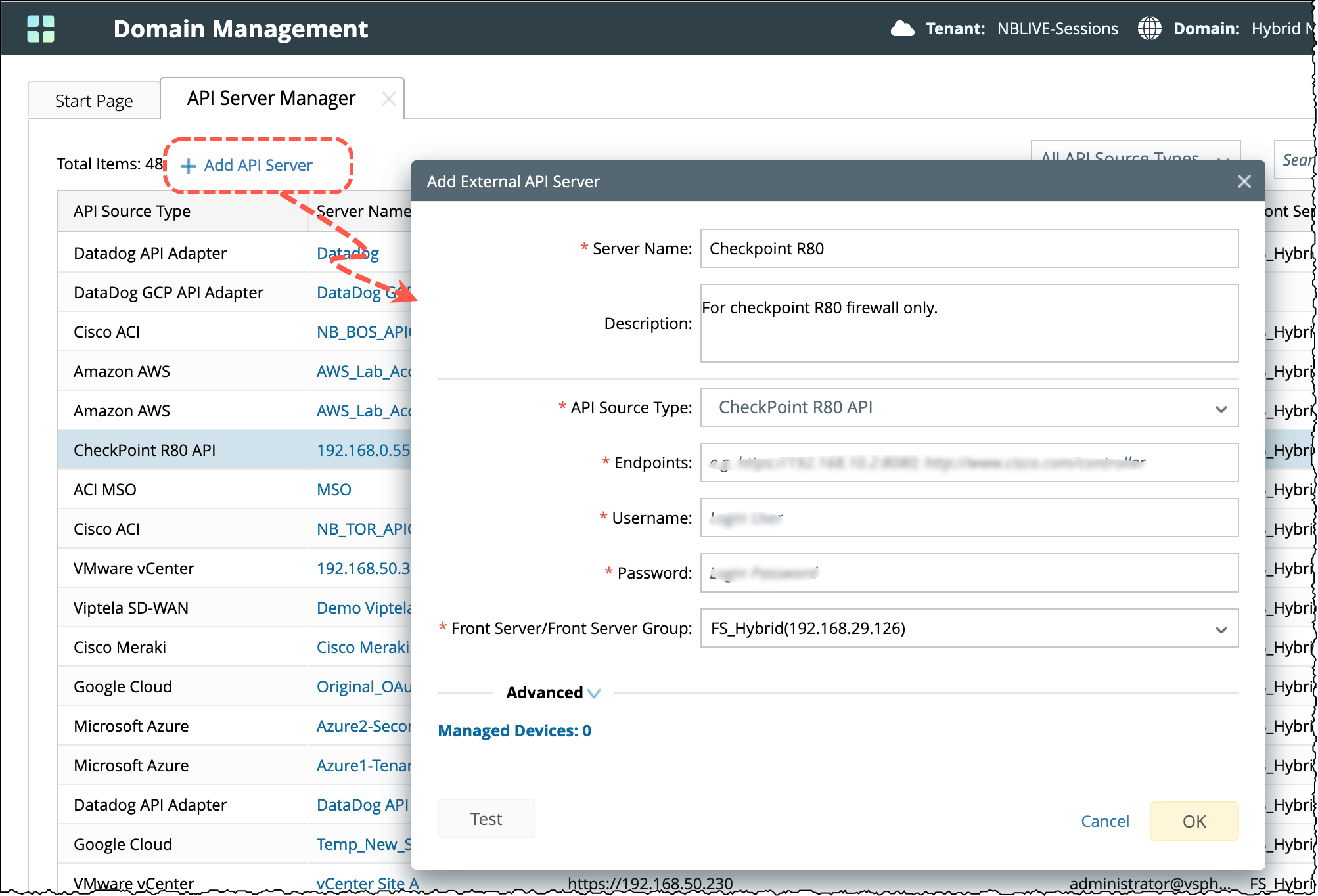1318x896 pixels.
Task: Click the Password input field
Action: click(x=969, y=573)
